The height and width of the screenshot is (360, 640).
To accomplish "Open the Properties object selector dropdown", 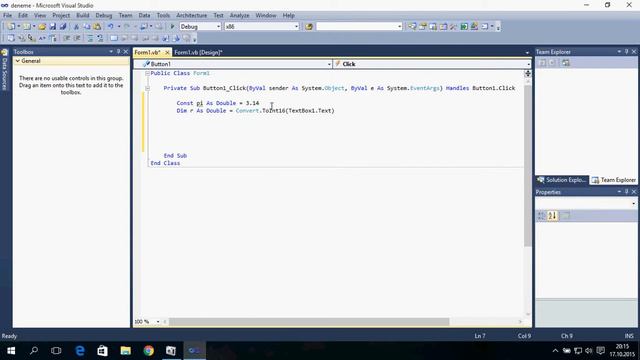I will pos(633,203).
